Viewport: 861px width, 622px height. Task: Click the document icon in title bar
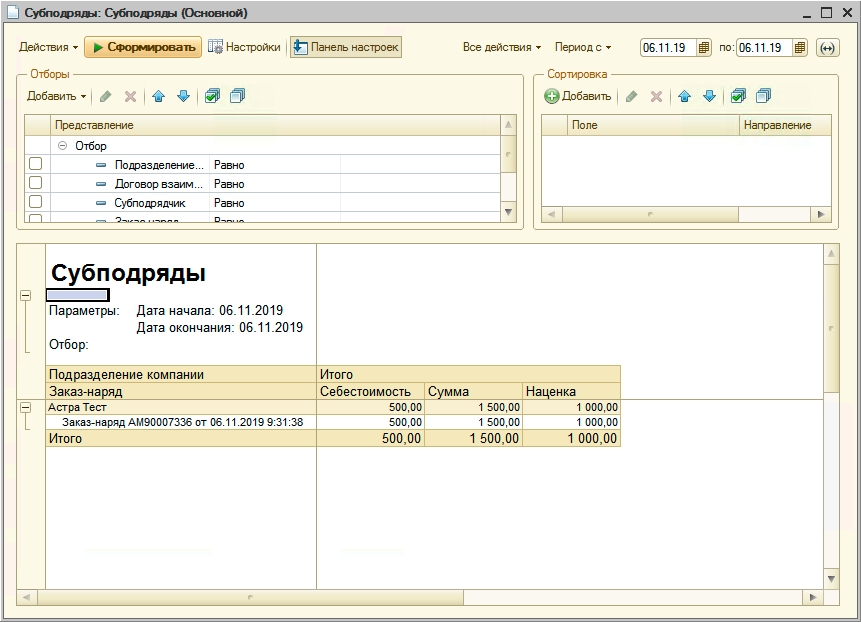(x=13, y=13)
